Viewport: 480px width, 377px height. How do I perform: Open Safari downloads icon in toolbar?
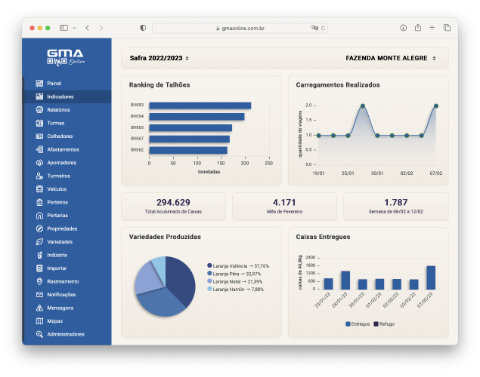403,28
